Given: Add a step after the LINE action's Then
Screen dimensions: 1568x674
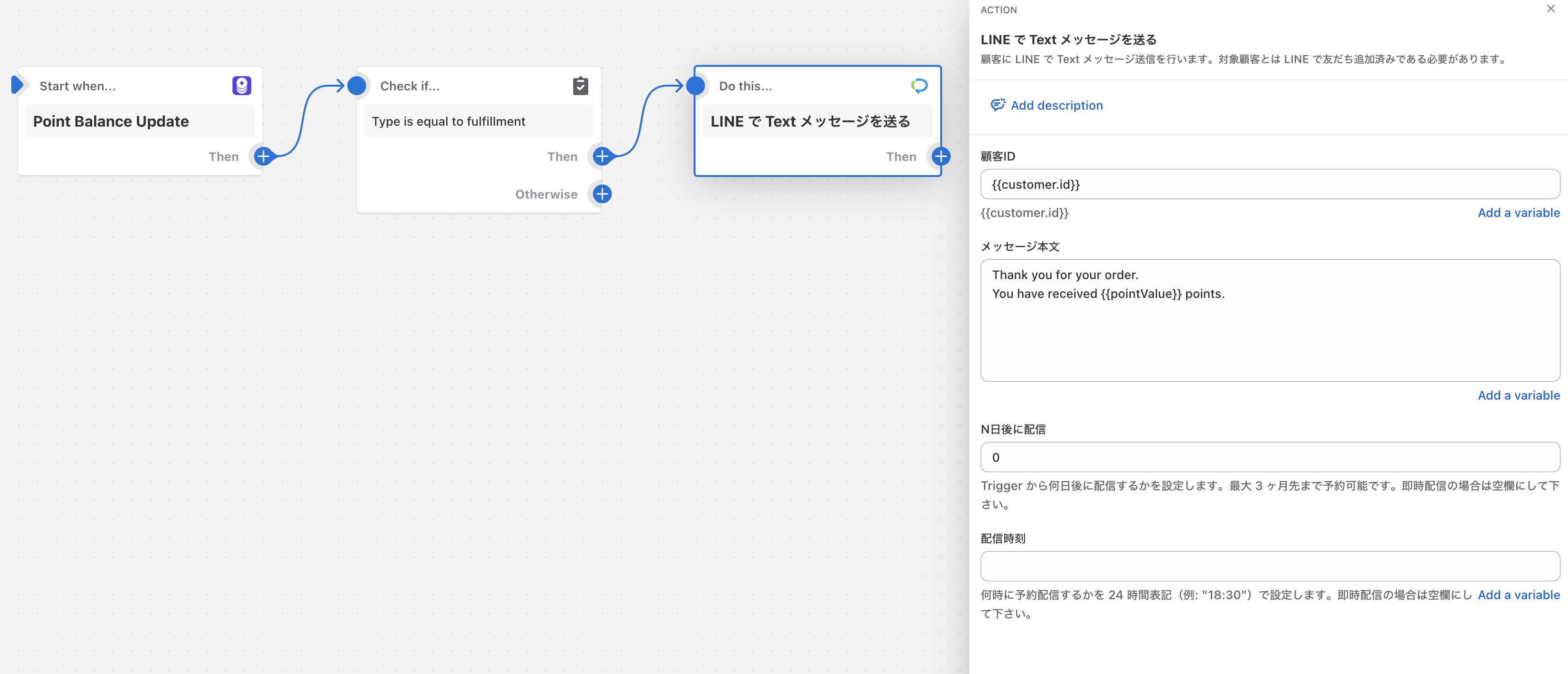Looking at the screenshot, I should (940, 156).
